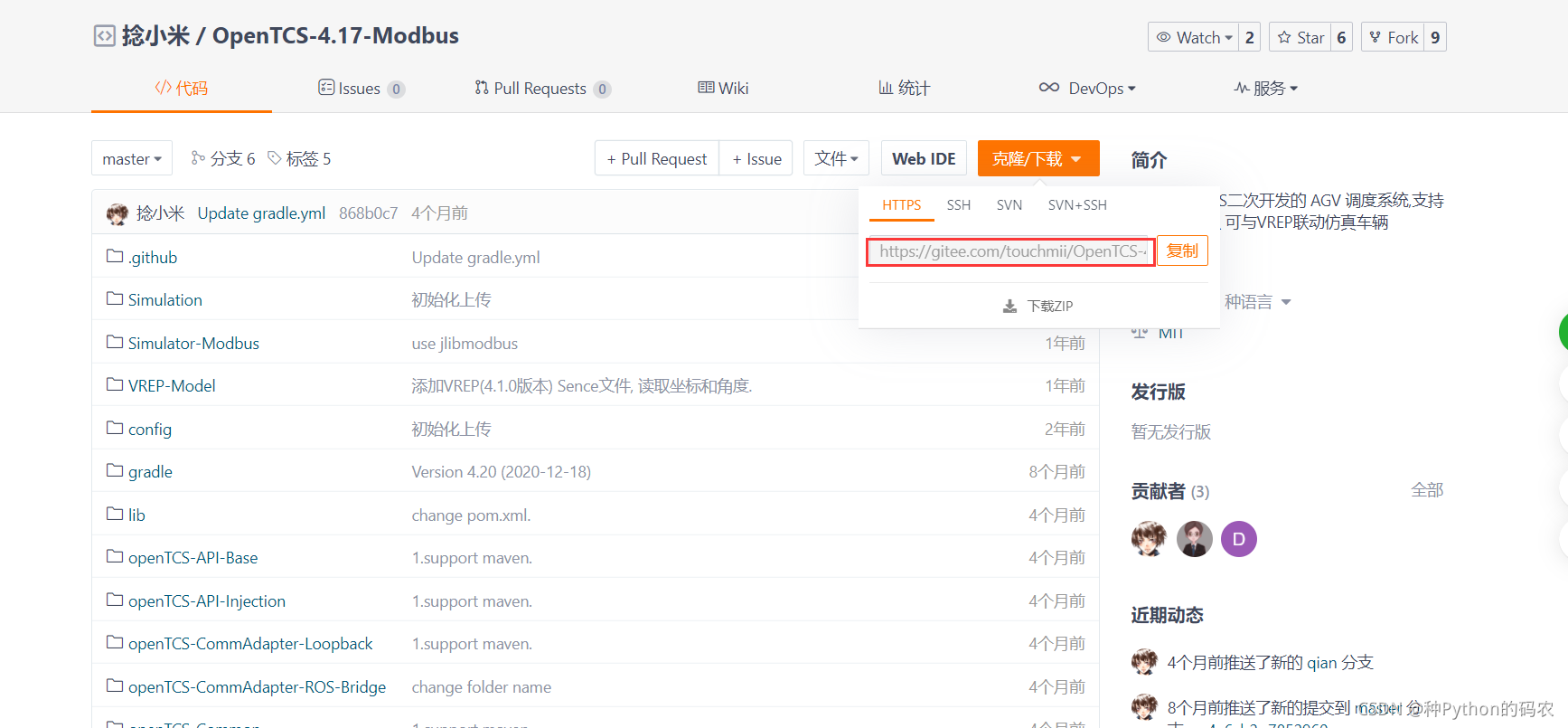Open commit message Update gradle.yml in header

tap(261, 213)
